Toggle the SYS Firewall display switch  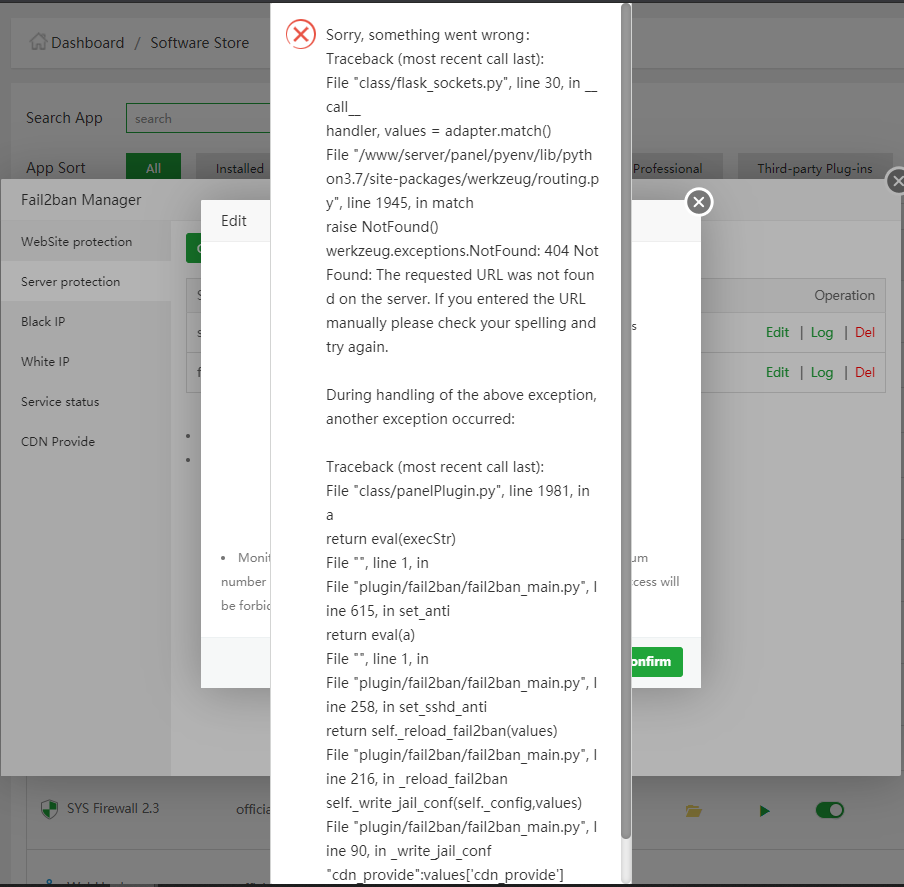pyautogui.click(x=830, y=810)
